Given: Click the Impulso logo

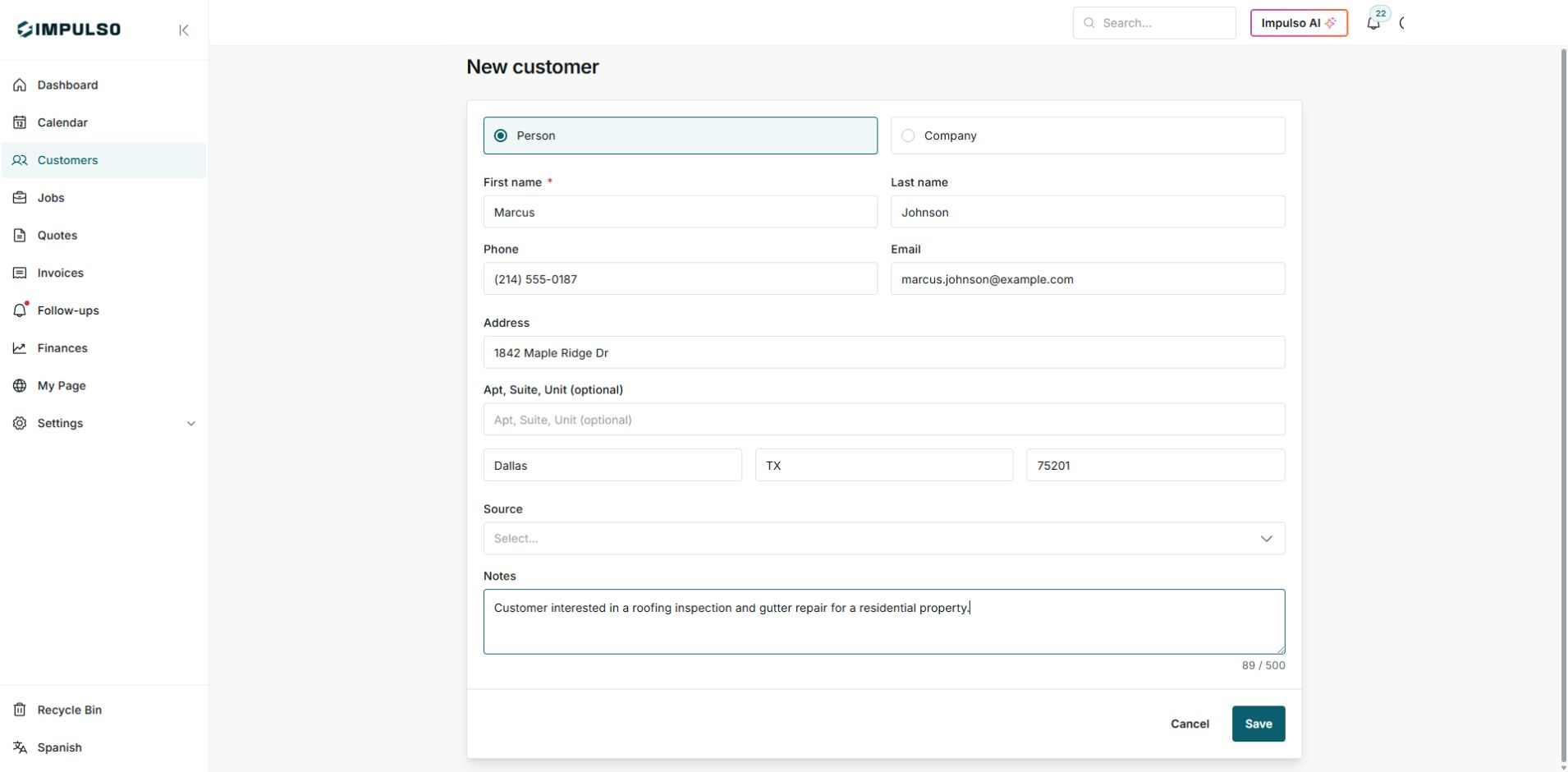Looking at the screenshot, I should pyautogui.click(x=69, y=30).
